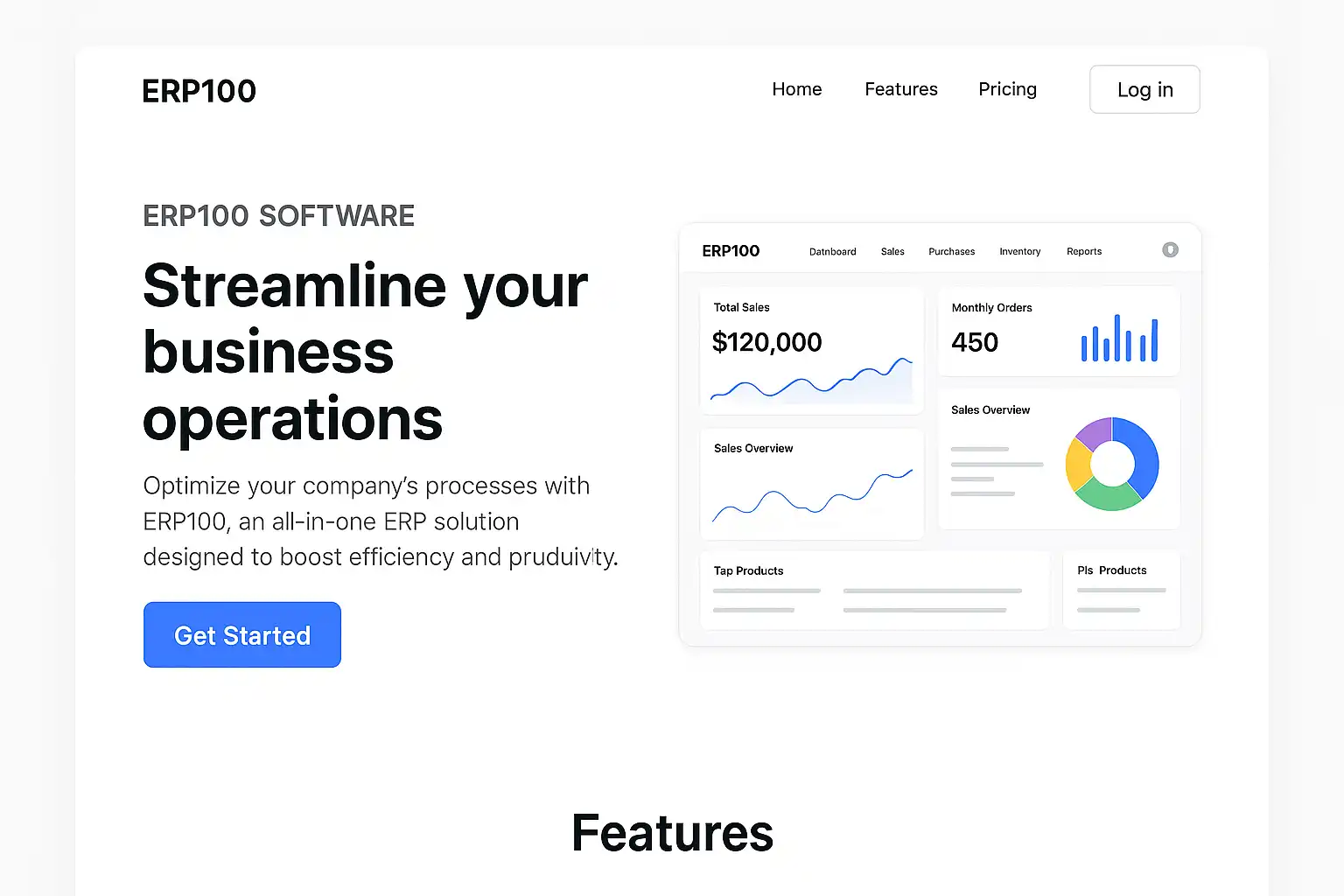Click the ERP100 logo inside dashboard preview
1344x896 pixels.
pos(731,251)
